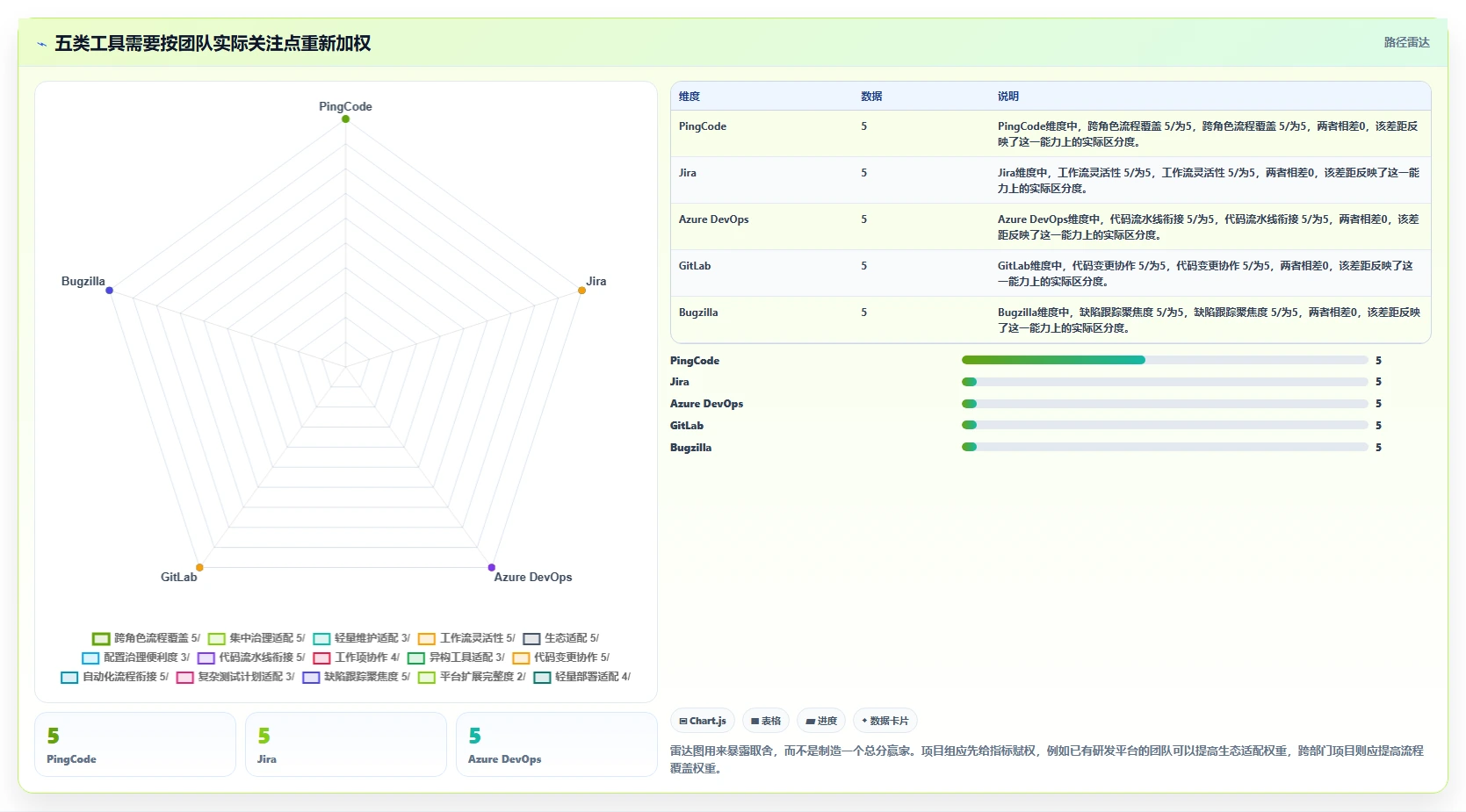Toggle legend item 代码流水线衔接 5/

(x=251, y=658)
